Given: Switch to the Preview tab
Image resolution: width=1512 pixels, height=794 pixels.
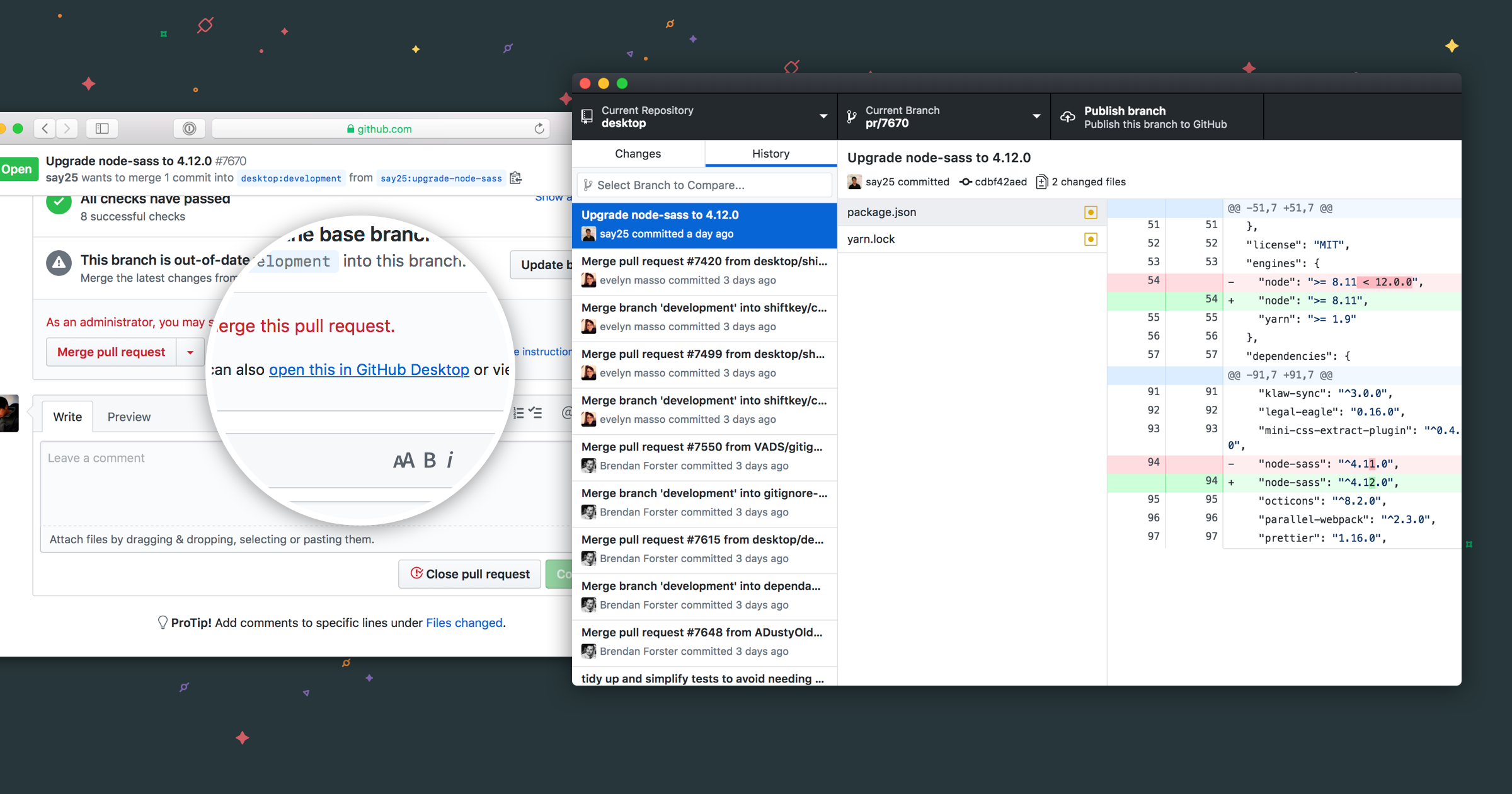Looking at the screenshot, I should [129, 416].
